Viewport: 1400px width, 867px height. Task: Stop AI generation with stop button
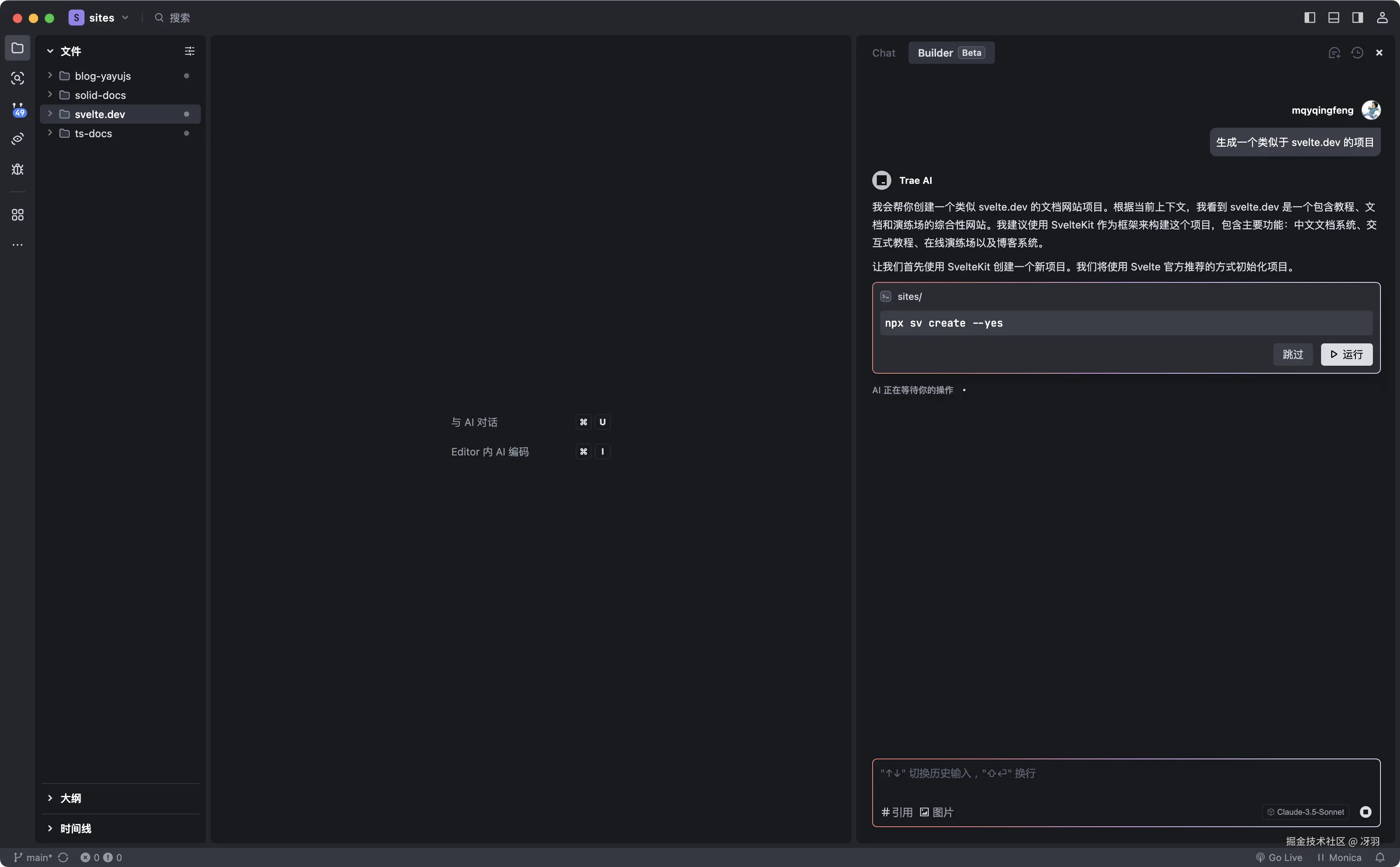click(x=1366, y=812)
